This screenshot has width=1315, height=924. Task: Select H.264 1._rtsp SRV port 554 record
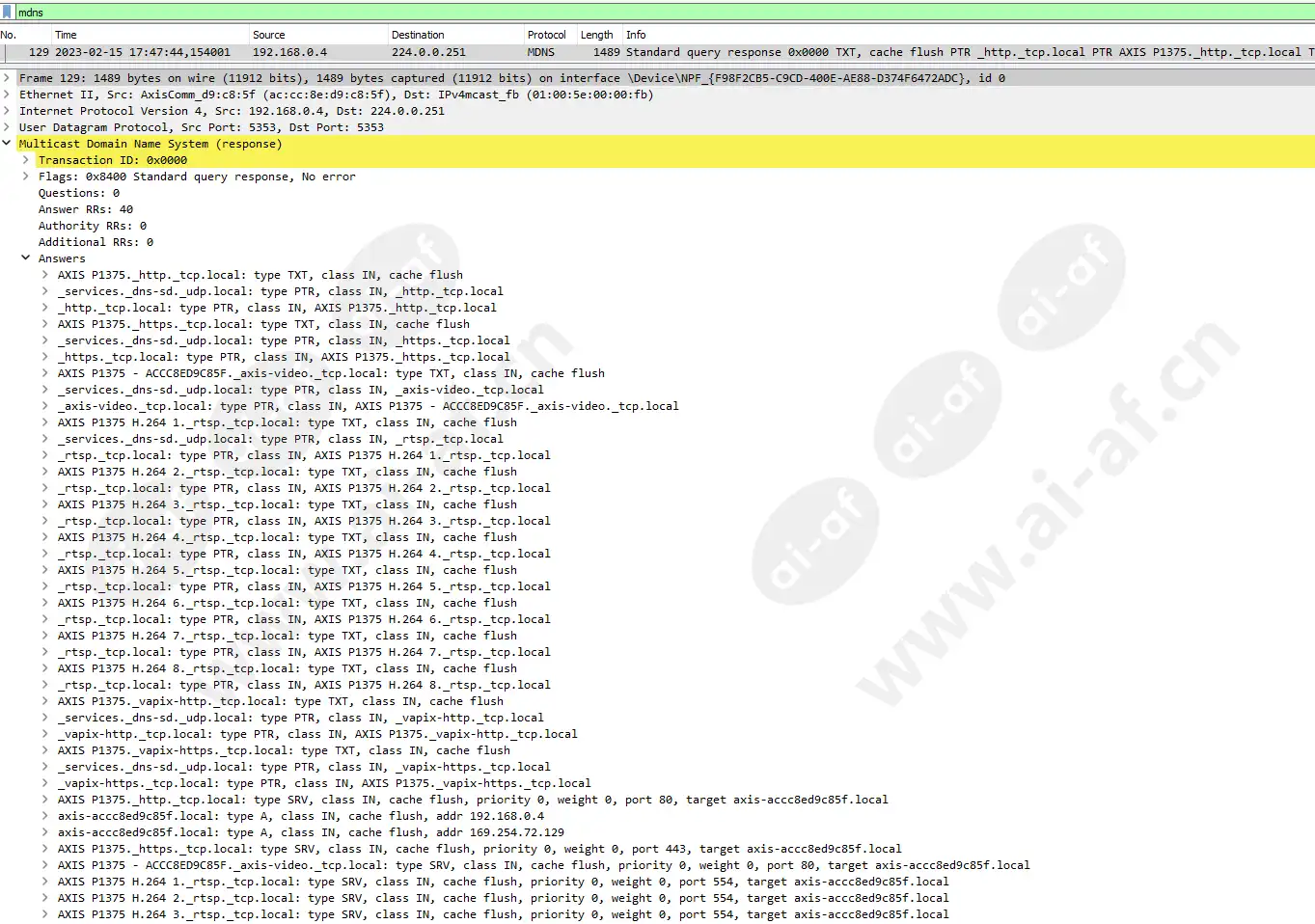click(504, 882)
